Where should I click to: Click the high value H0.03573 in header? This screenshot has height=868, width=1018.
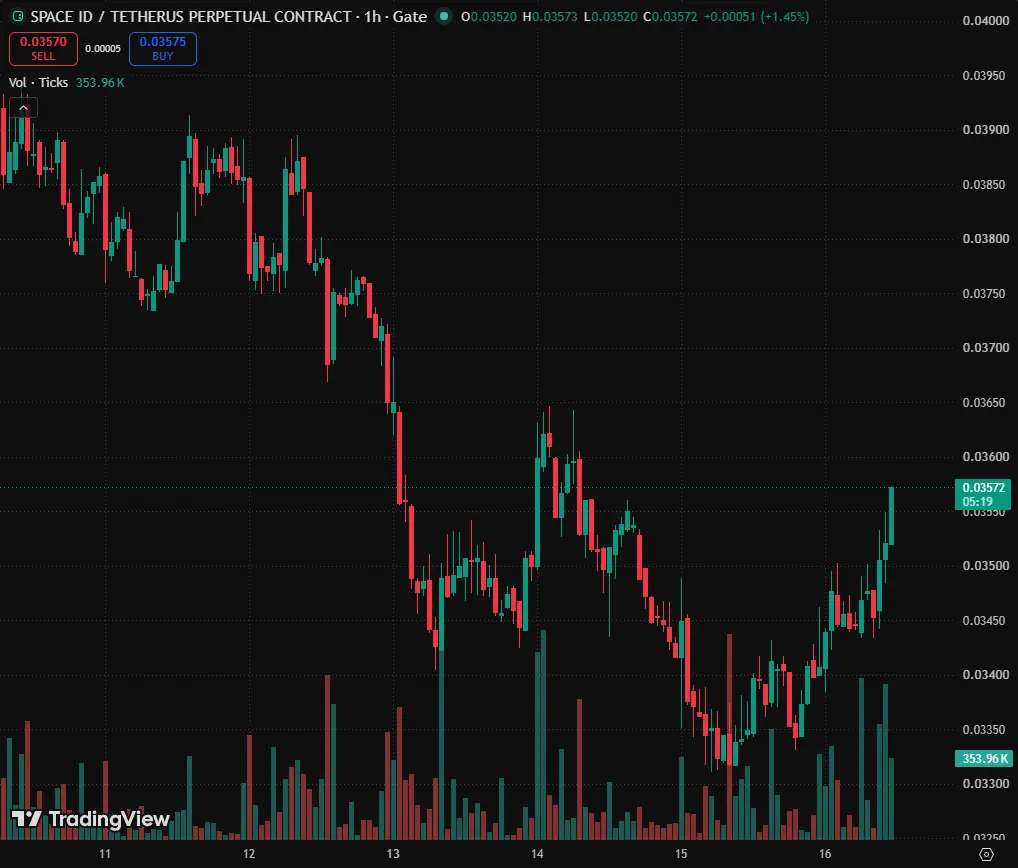coord(550,16)
